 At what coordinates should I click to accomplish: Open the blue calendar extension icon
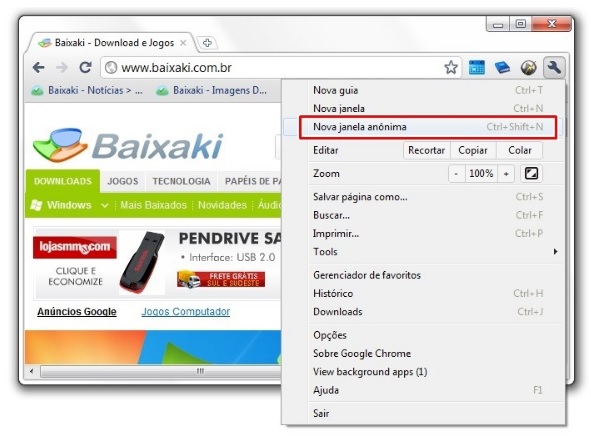[477, 68]
